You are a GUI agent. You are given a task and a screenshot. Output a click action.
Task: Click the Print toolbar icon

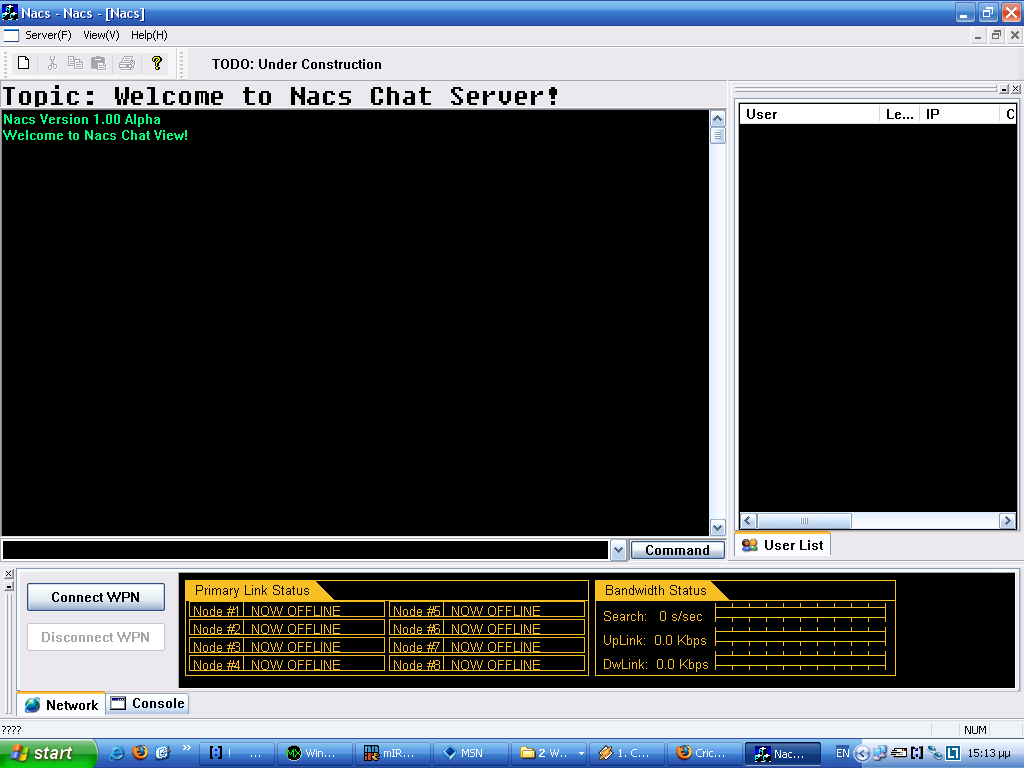pyautogui.click(x=127, y=64)
